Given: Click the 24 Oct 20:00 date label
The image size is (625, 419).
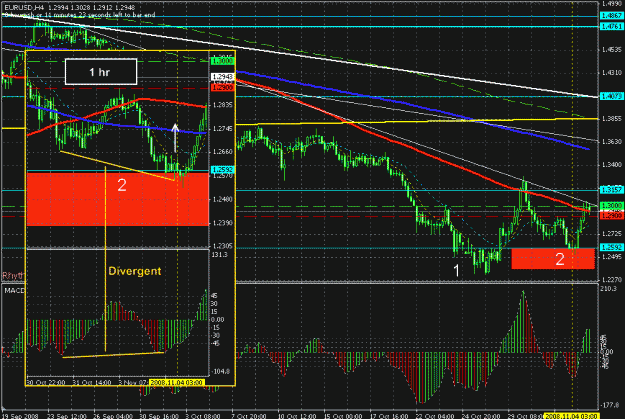Looking at the screenshot, I should tap(482, 416).
